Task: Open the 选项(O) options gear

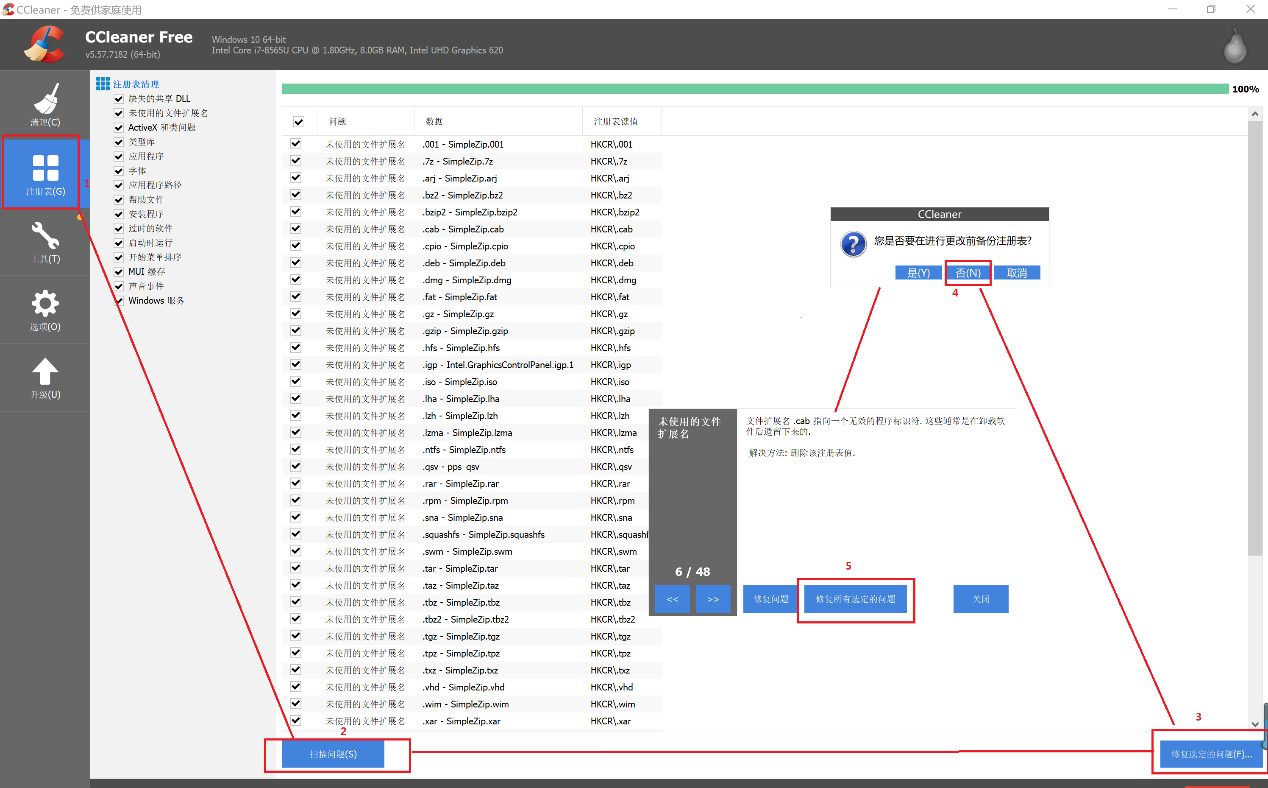Action: [x=45, y=309]
